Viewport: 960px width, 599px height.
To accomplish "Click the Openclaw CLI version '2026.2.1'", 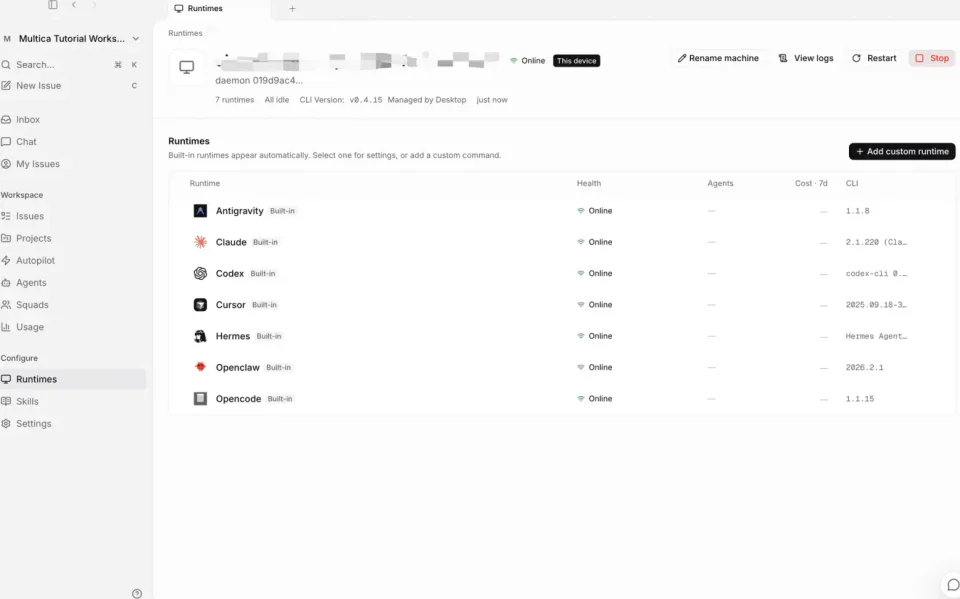I will coord(864,367).
